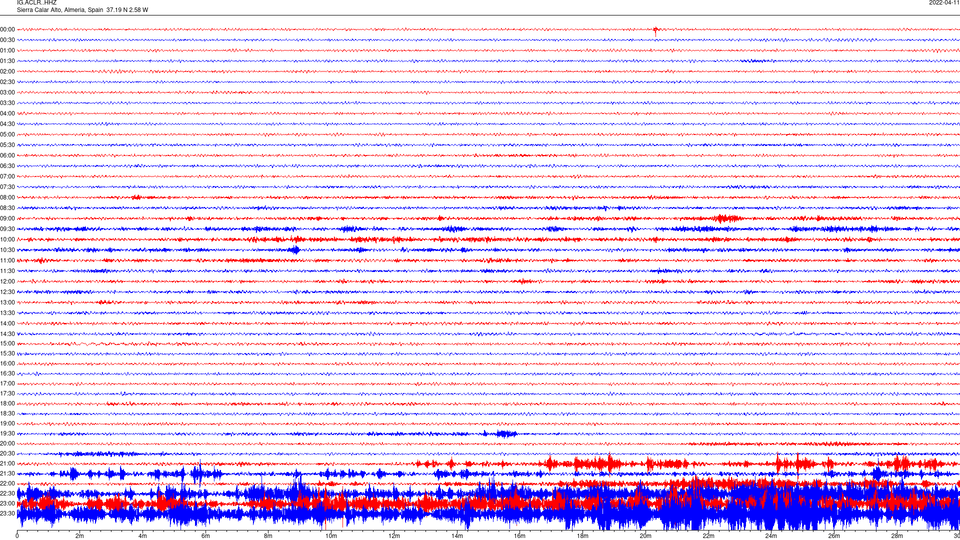Select the 07:00 trace time label
The width and height of the screenshot is (960, 540).
[7, 176]
